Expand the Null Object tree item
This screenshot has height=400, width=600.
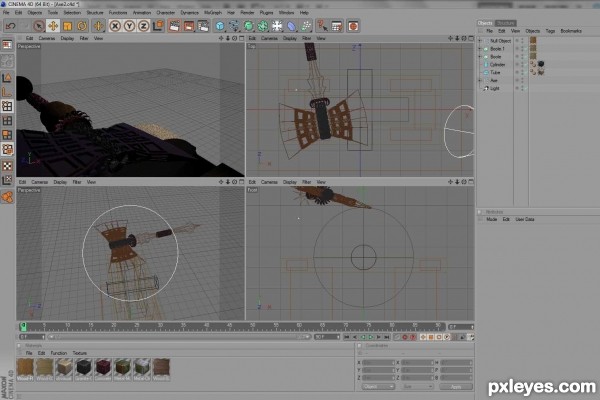480,41
